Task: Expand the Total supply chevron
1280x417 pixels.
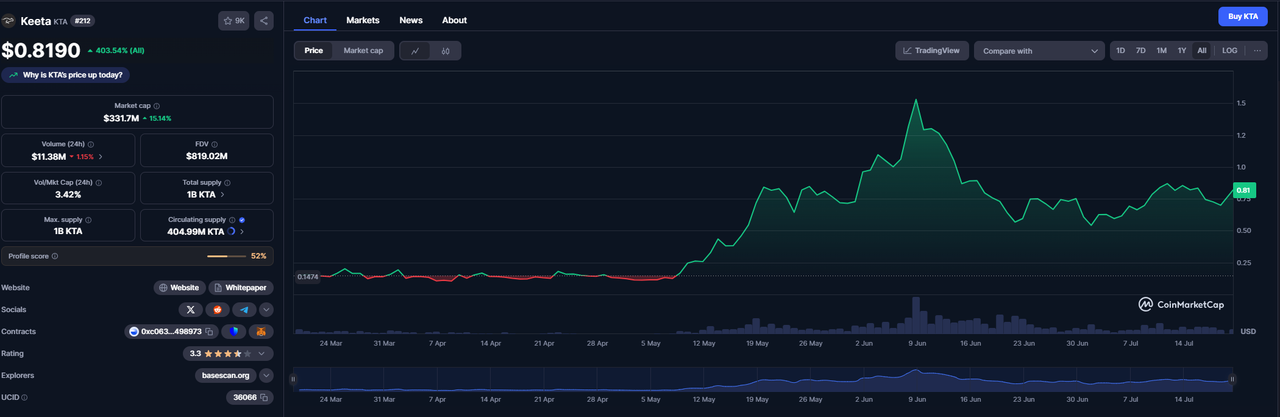Action: pyautogui.click(x=223, y=195)
